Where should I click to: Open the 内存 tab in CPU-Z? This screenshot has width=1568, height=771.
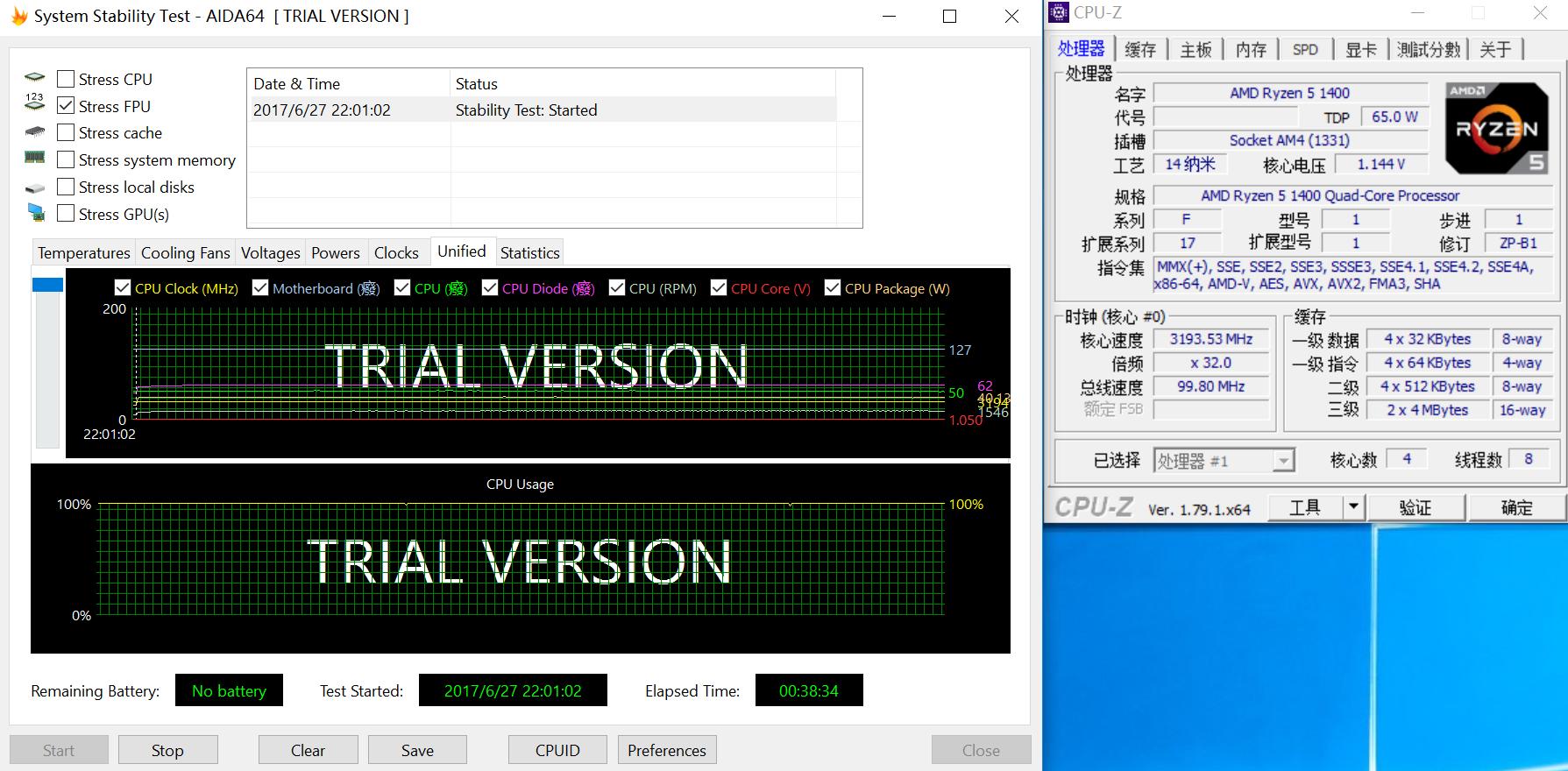tap(1251, 49)
